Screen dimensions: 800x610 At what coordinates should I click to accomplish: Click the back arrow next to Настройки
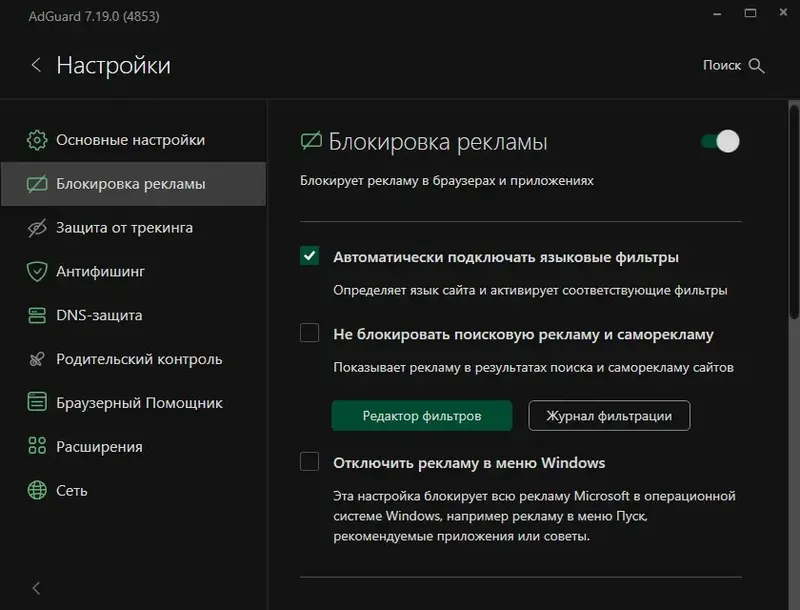36,64
